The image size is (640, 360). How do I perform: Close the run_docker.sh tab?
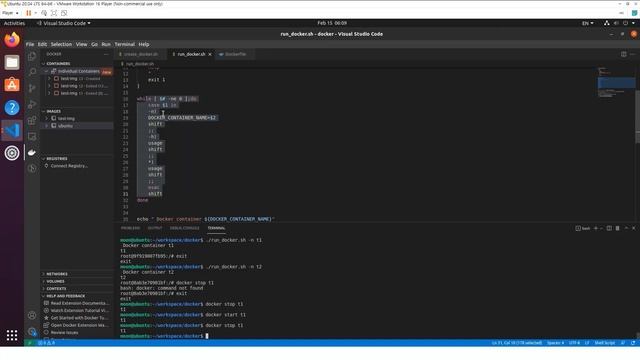coord(210,54)
